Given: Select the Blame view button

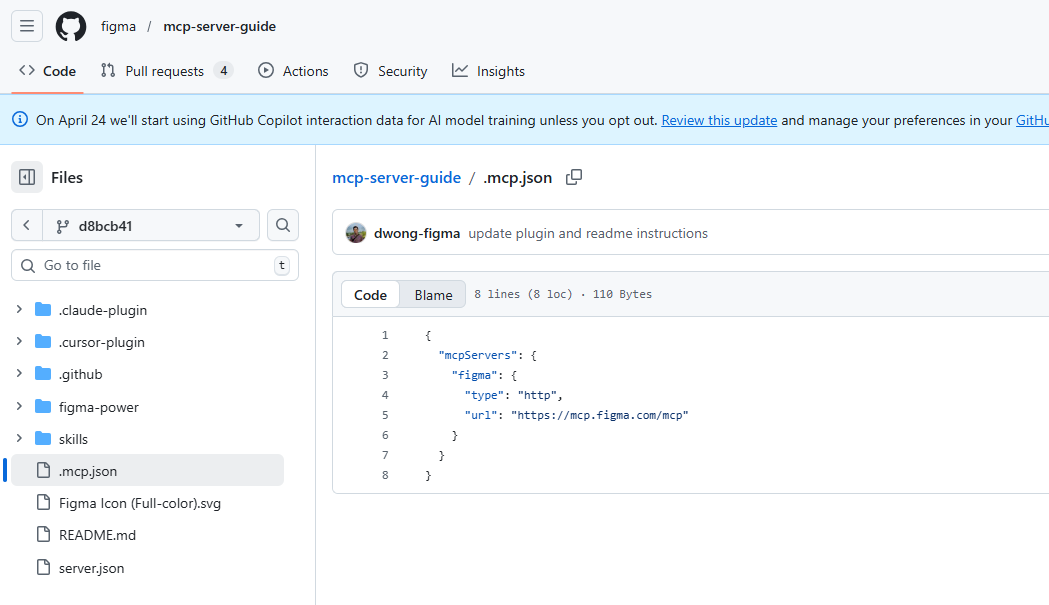Looking at the screenshot, I should (433, 294).
